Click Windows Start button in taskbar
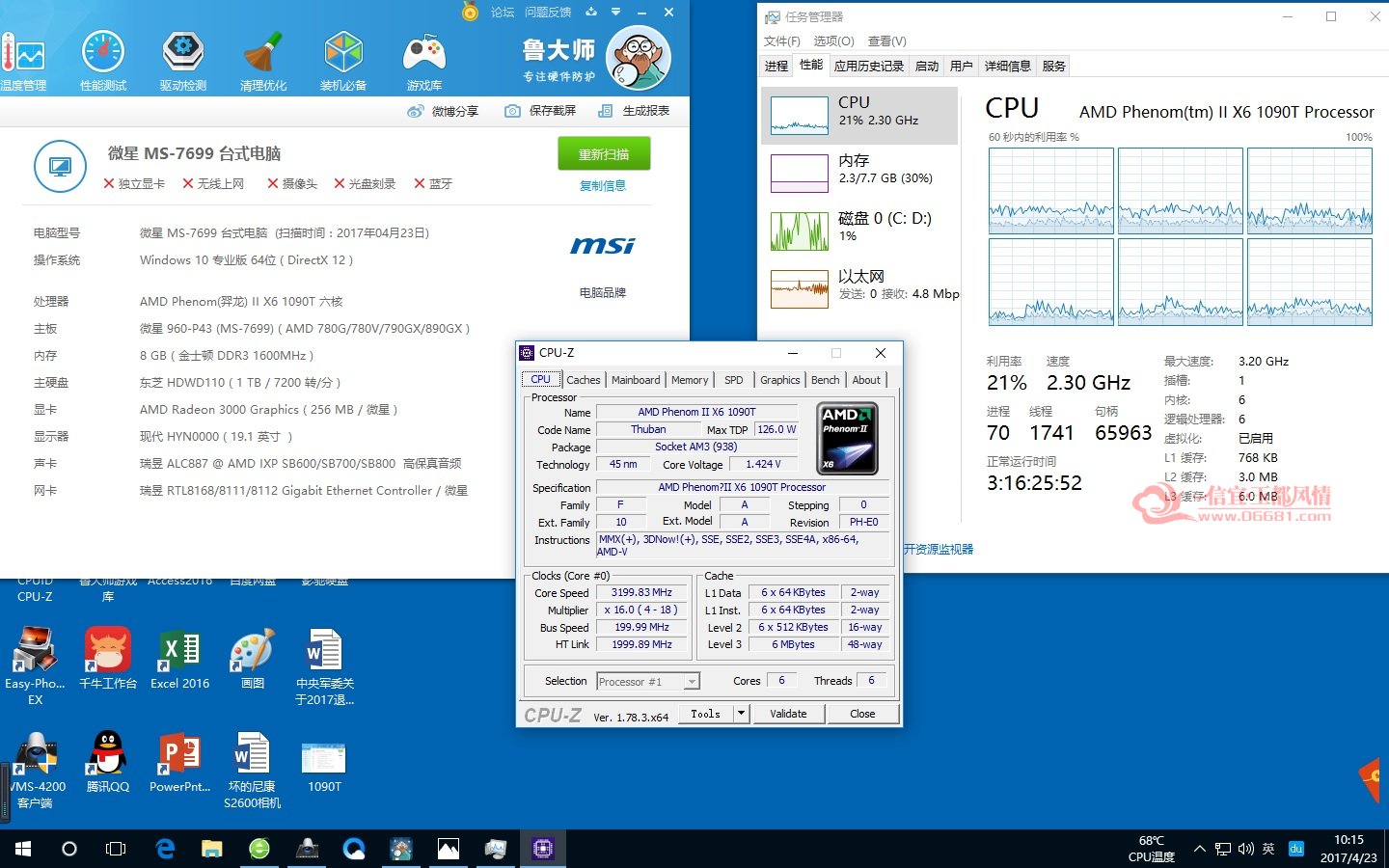 pyautogui.click(x=23, y=849)
